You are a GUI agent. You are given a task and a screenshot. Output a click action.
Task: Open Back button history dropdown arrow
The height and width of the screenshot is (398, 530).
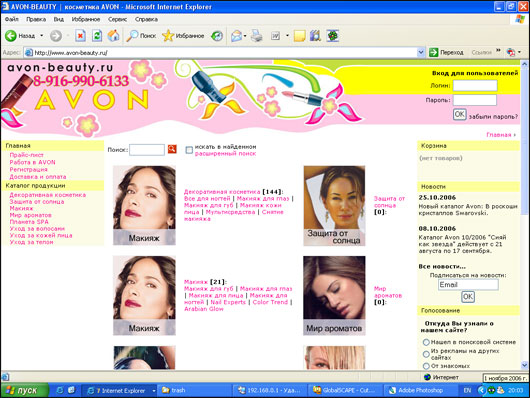pyautogui.click(x=42, y=36)
